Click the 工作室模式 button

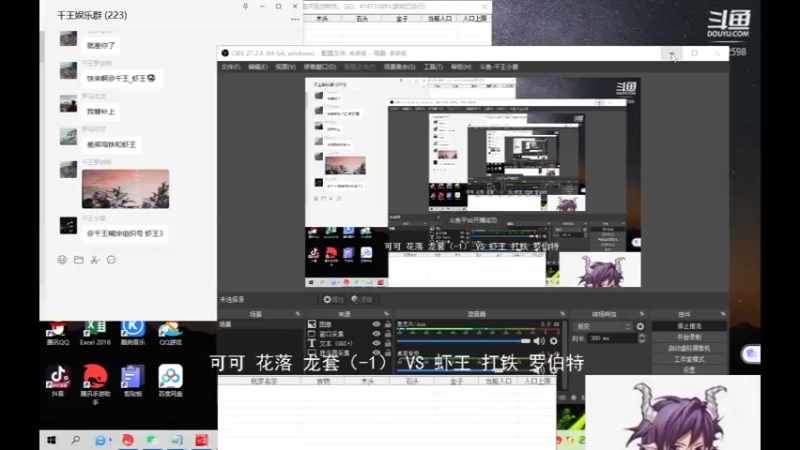pyautogui.click(x=689, y=359)
